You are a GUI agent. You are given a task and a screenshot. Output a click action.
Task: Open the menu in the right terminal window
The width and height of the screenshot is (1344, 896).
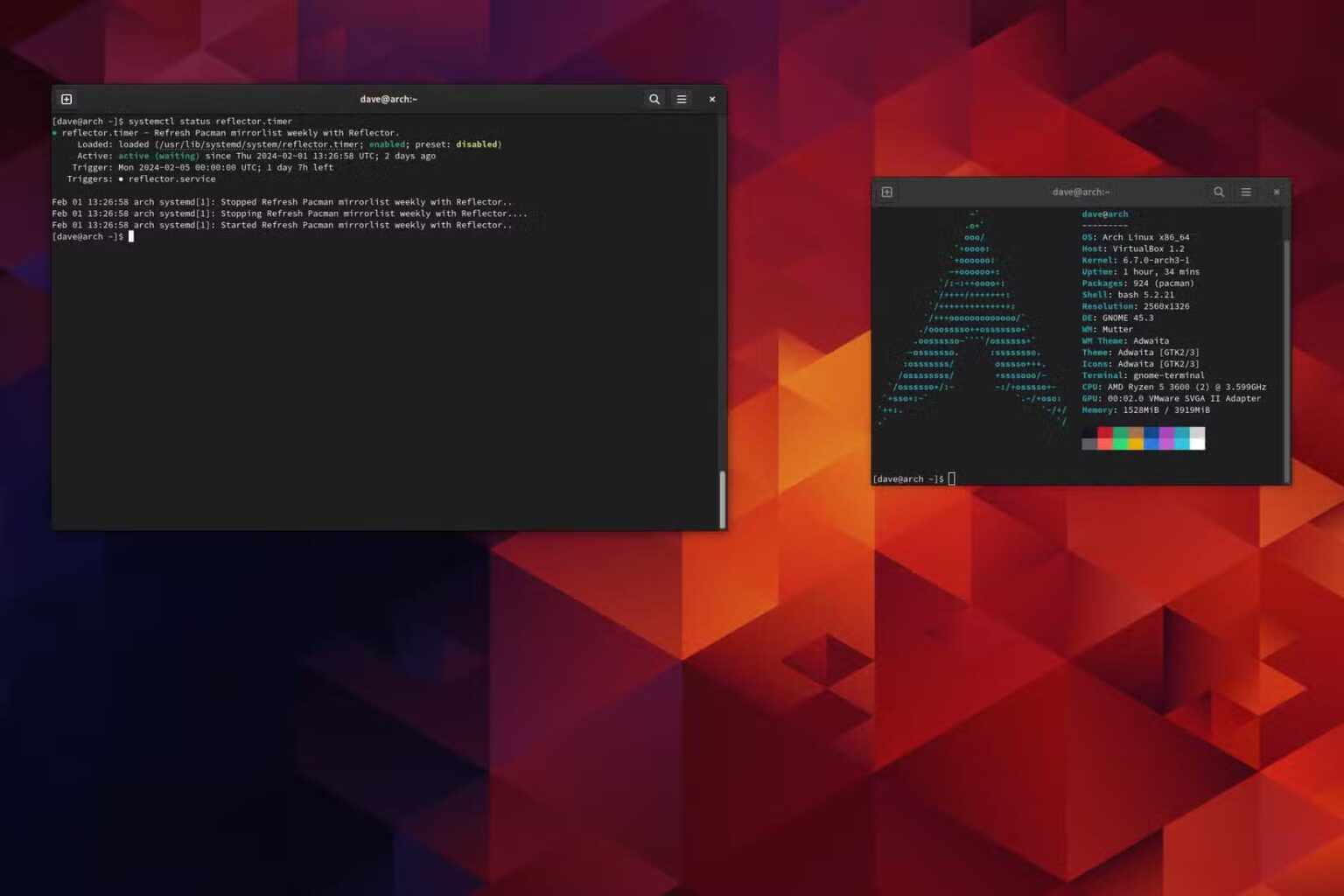[1246, 192]
